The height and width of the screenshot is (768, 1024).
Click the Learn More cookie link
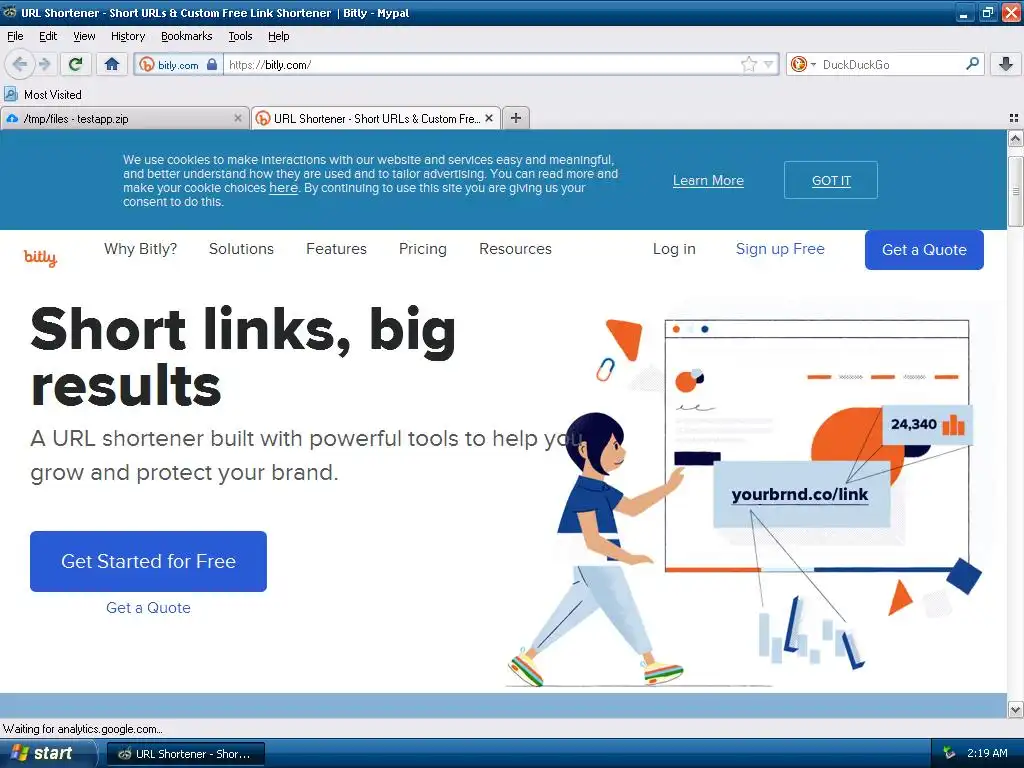point(708,180)
